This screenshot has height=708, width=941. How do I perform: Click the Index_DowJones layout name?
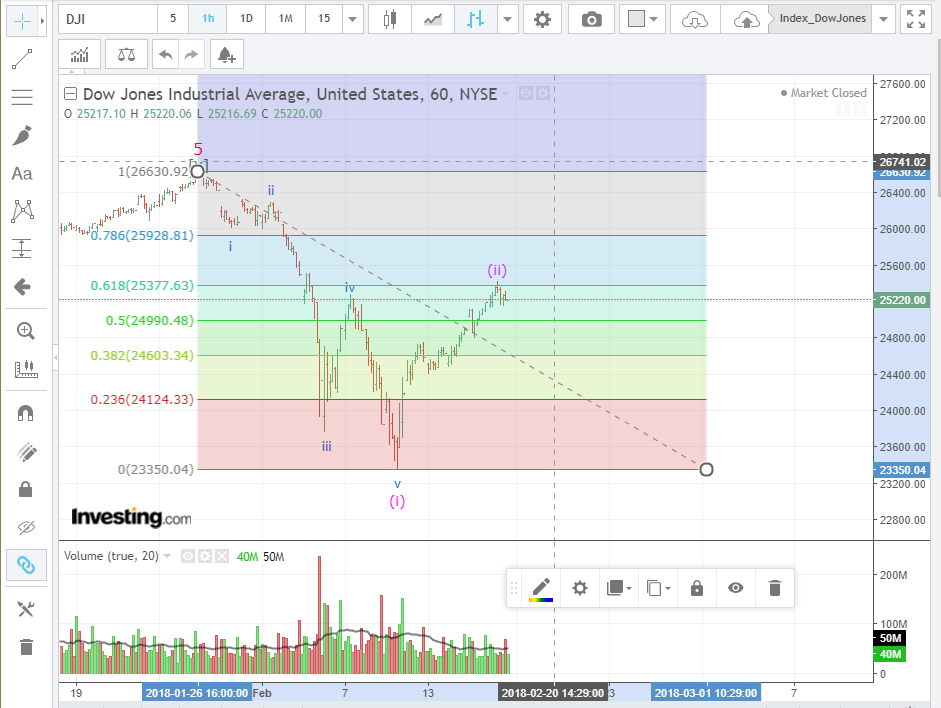pos(823,19)
